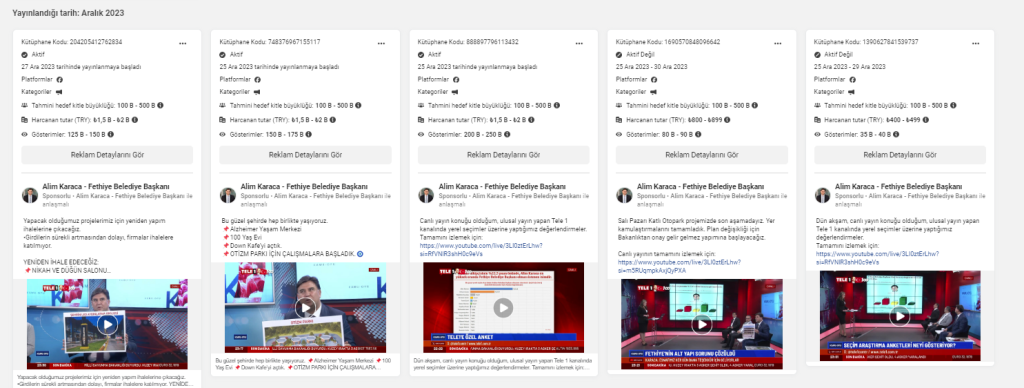The width and height of the screenshot is (1024, 388).
Task: Play the Fethiye'nin Alt Yapı Sorunu video
Action: coord(701,324)
